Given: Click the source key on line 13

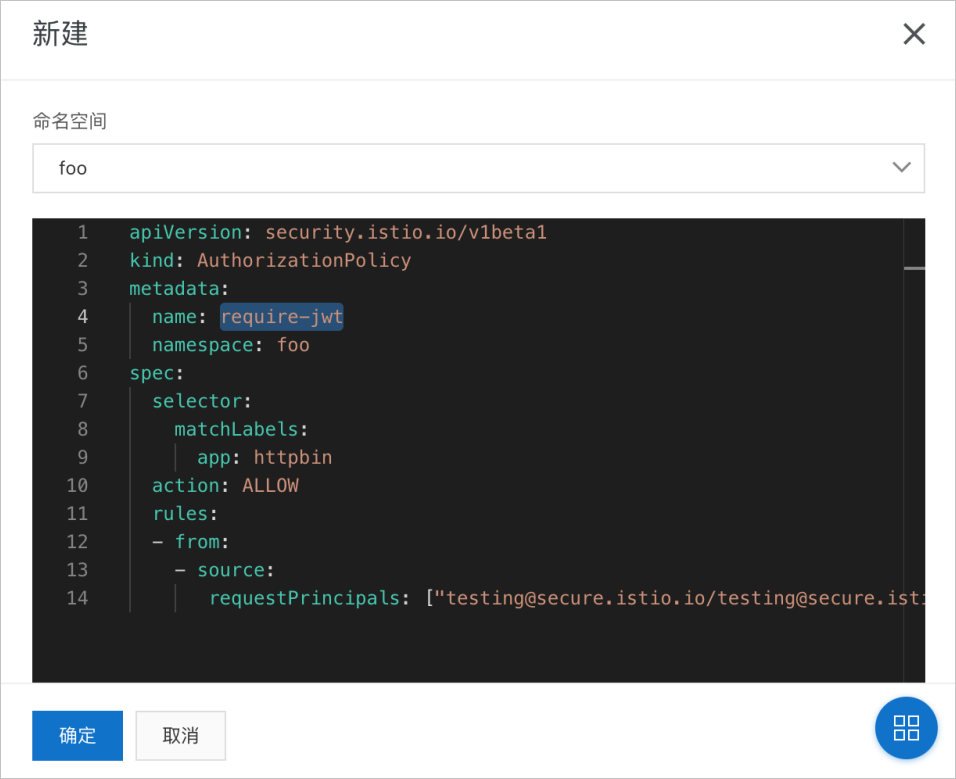Looking at the screenshot, I should (230, 571).
